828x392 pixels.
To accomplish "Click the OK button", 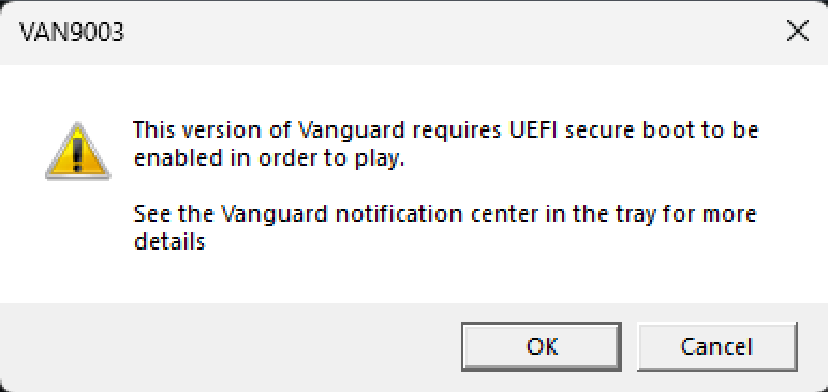I will click(541, 347).
